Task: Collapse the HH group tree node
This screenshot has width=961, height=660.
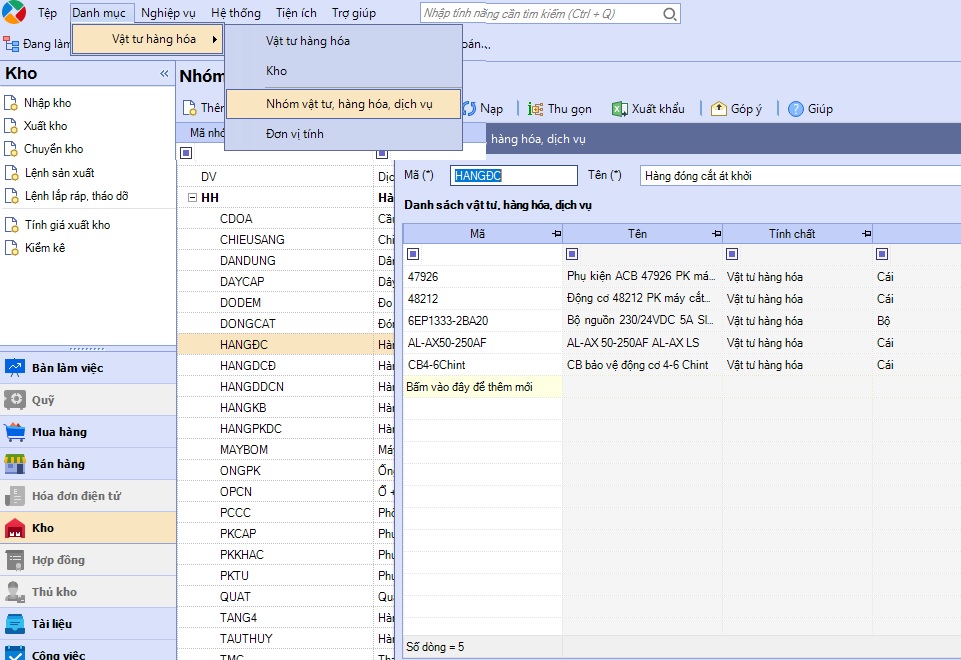Action: coord(192,197)
